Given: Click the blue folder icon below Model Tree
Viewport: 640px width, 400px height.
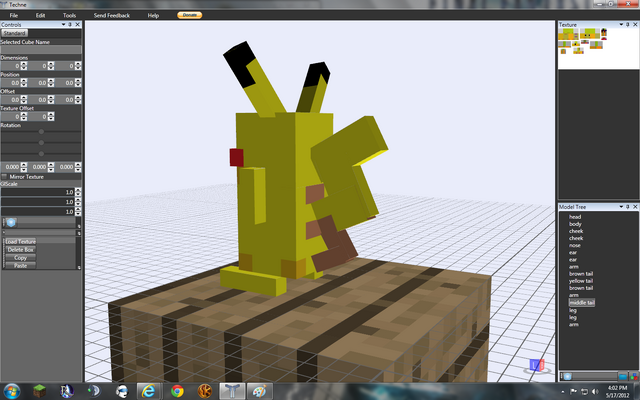Looking at the screenshot, I should (623, 376).
